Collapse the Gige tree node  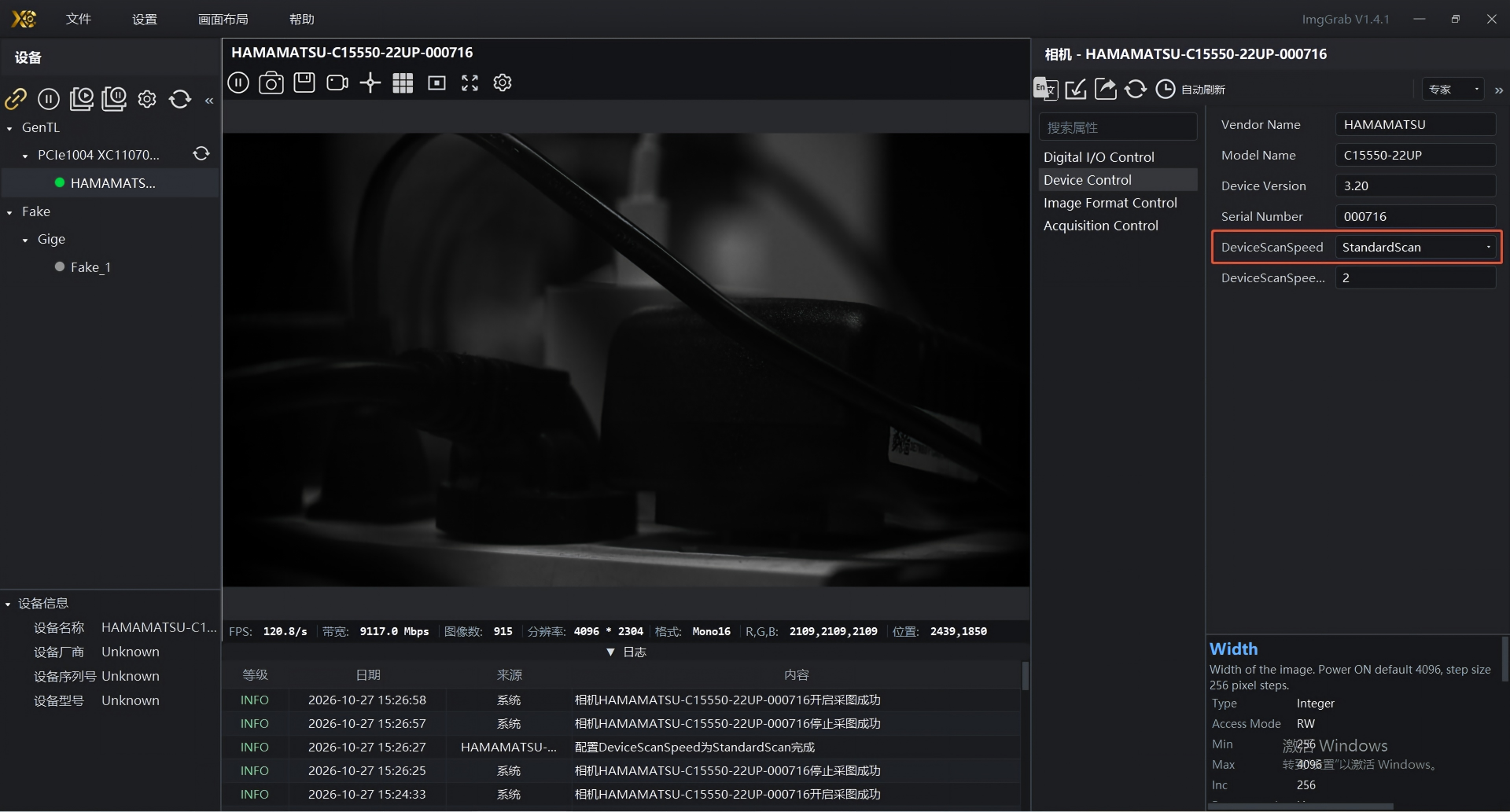coord(25,240)
